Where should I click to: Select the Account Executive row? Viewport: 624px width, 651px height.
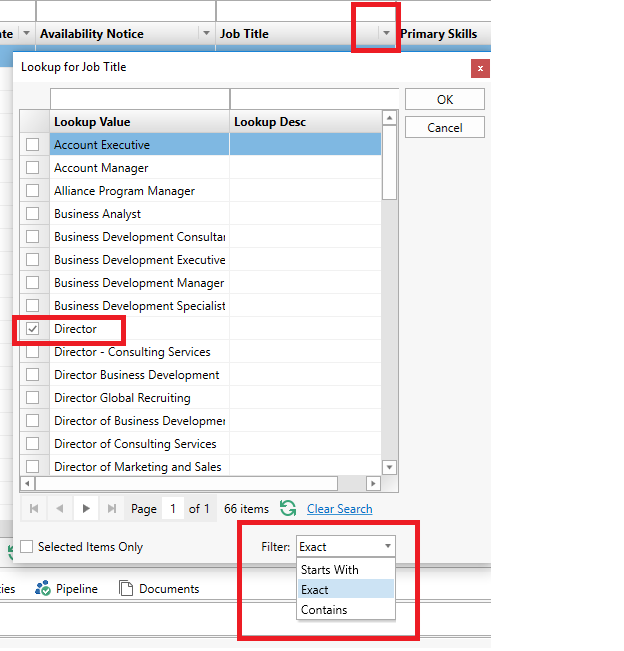(201, 144)
